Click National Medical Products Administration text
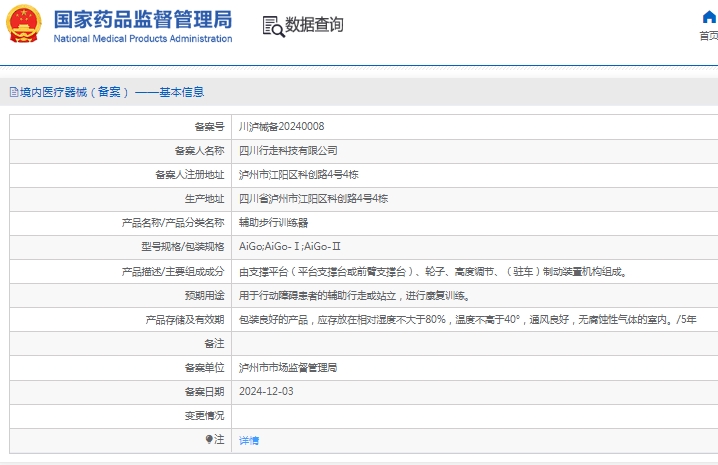 click(x=143, y=39)
